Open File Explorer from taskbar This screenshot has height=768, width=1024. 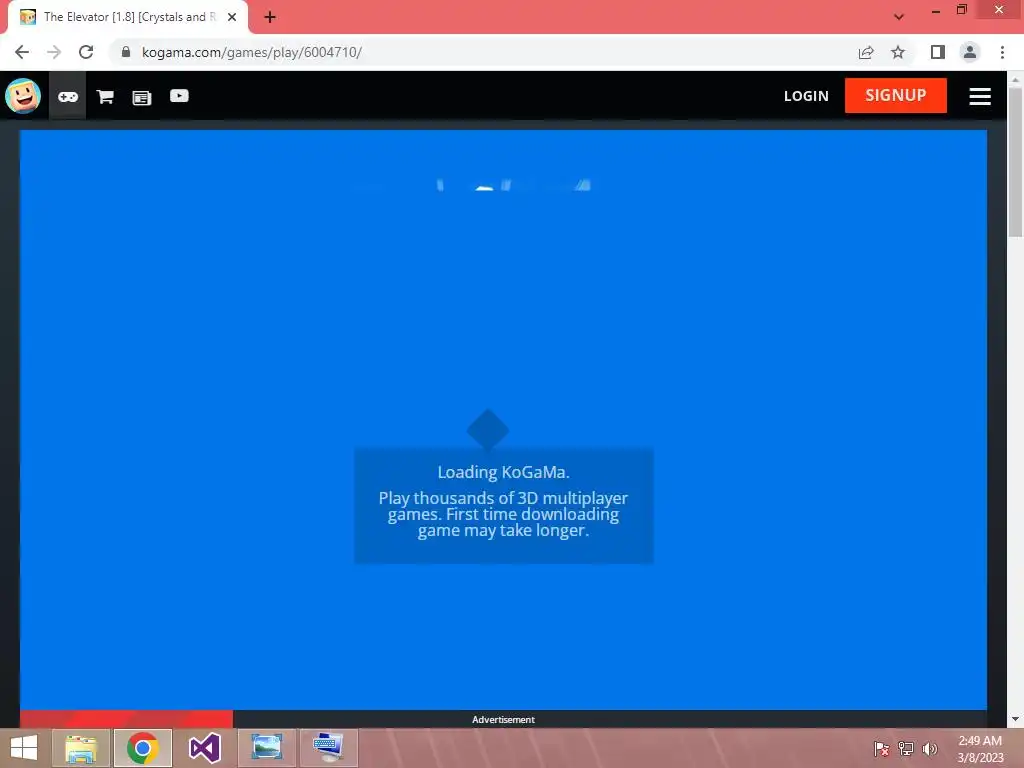(x=81, y=748)
